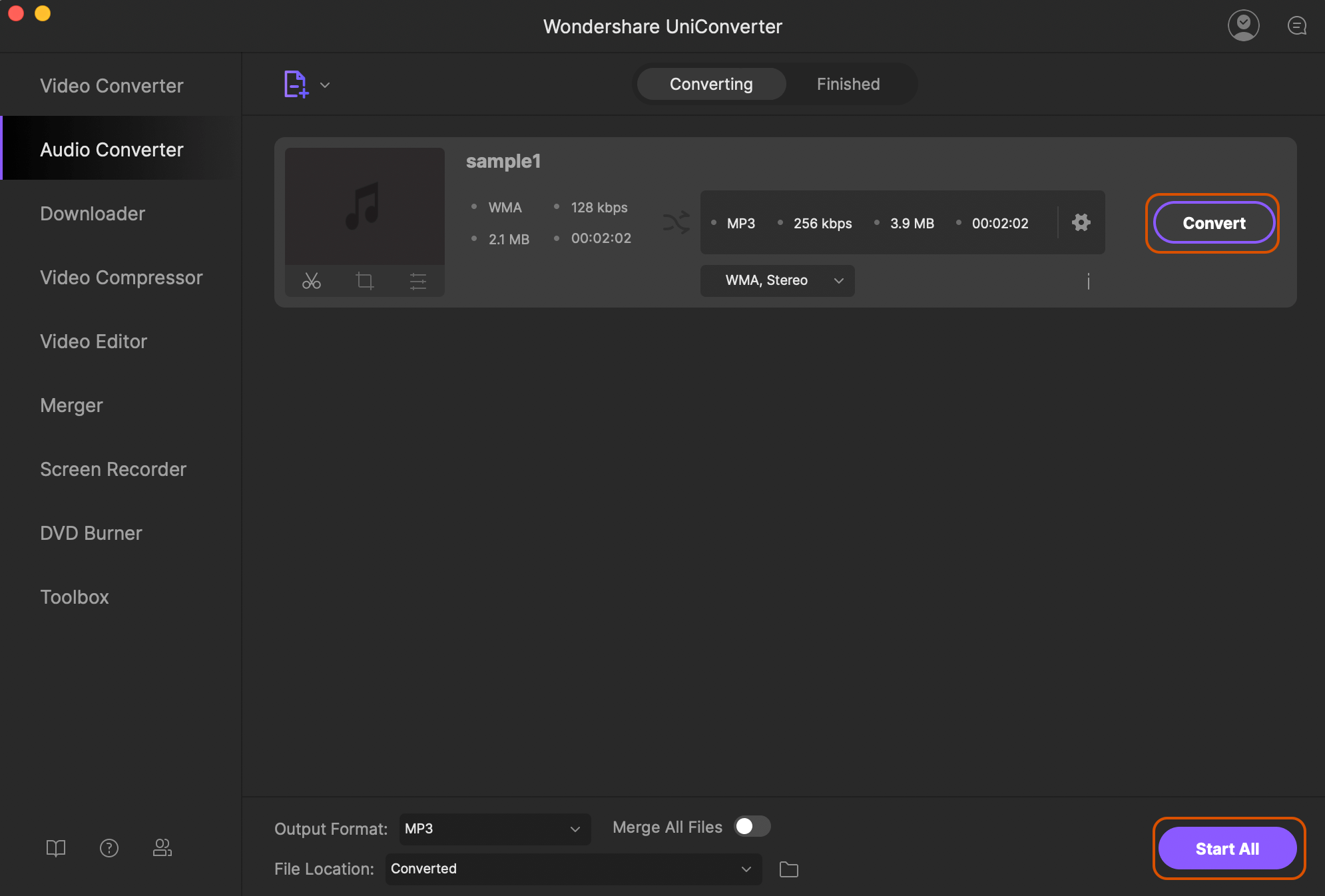Click the subtitle/chapter list icon
Viewport: 1325px width, 896px height.
click(x=417, y=281)
